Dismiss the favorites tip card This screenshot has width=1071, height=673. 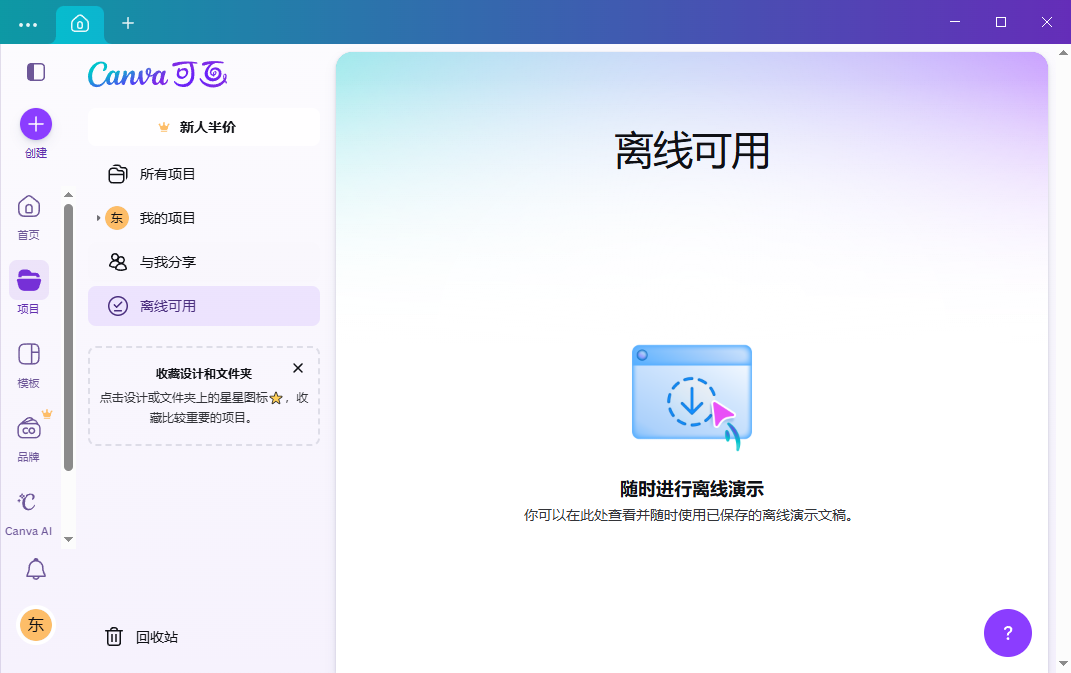298,368
